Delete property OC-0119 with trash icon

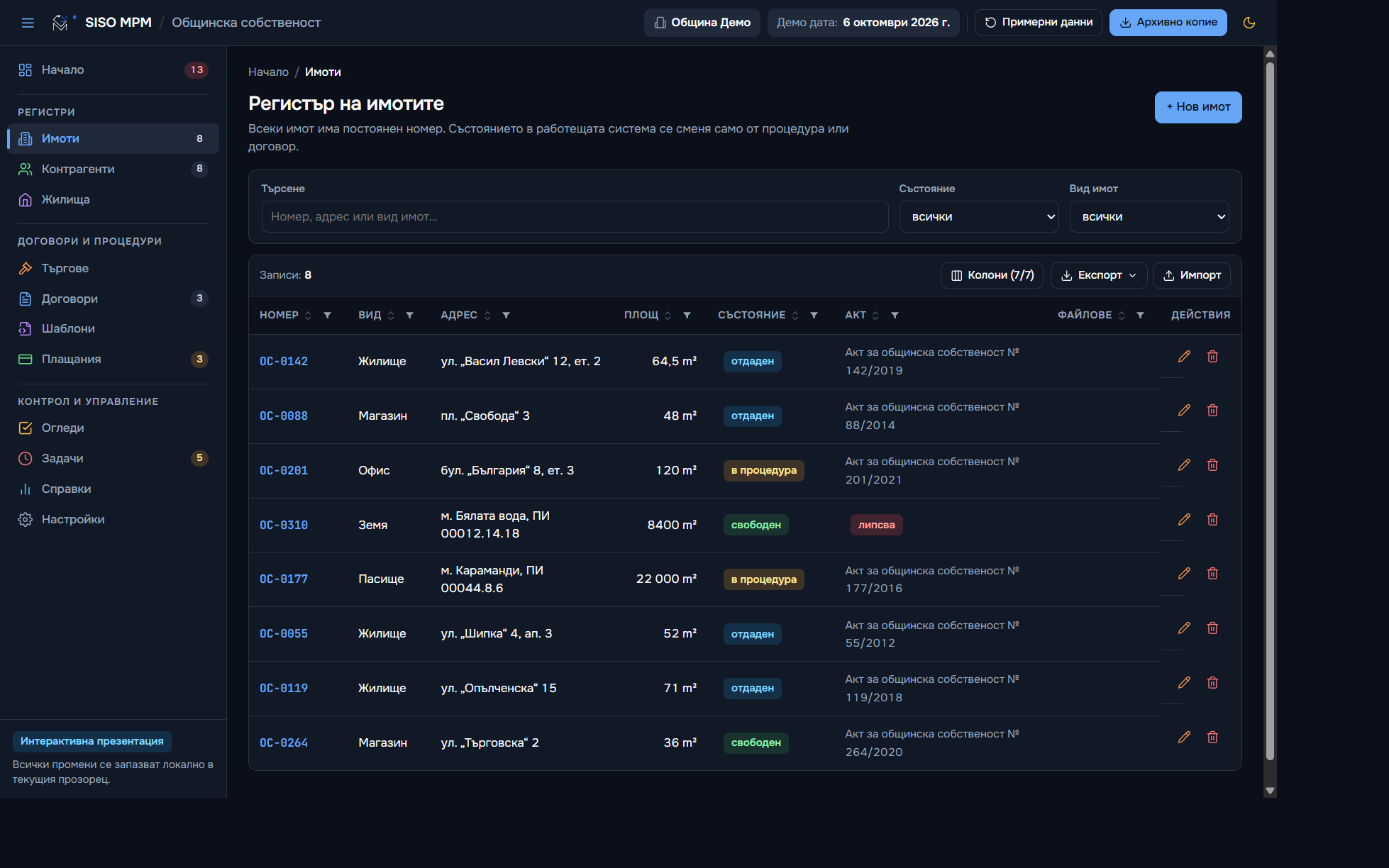coord(1212,683)
